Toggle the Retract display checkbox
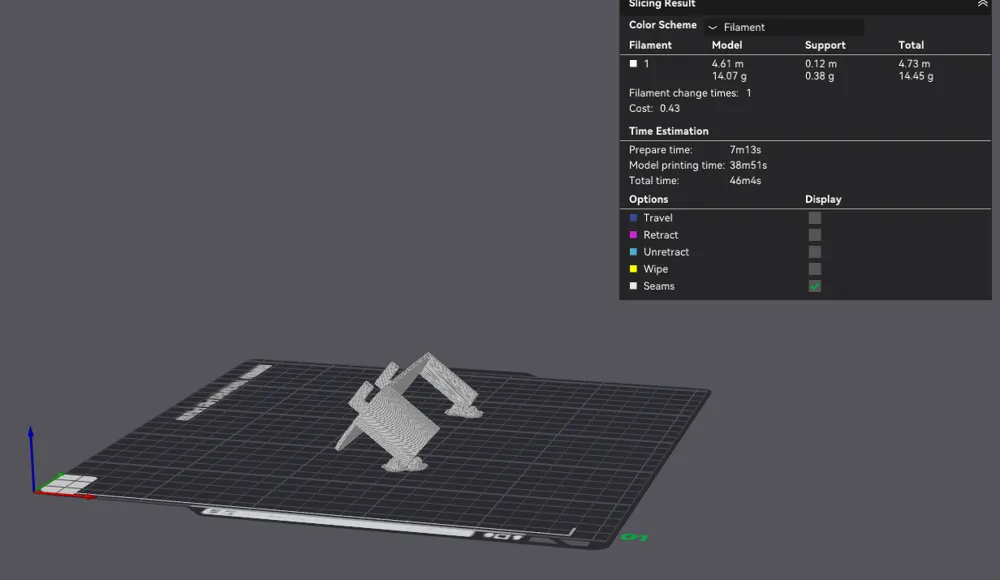The image size is (1000, 580). tap(814, 235)
